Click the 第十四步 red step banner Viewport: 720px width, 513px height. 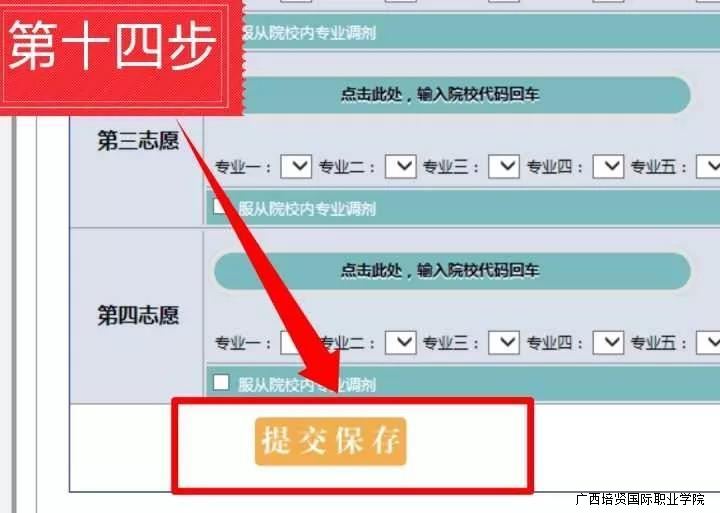tap(121, 57)
